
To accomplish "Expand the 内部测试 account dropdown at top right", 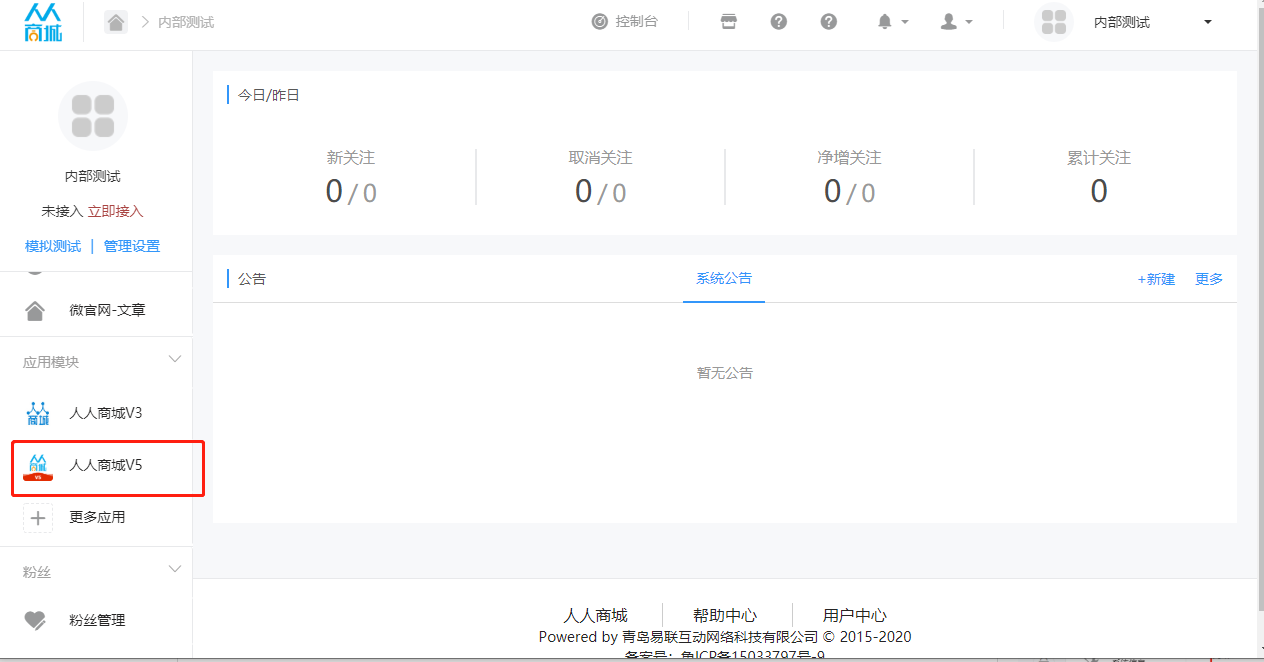I will click(1207, 22).
